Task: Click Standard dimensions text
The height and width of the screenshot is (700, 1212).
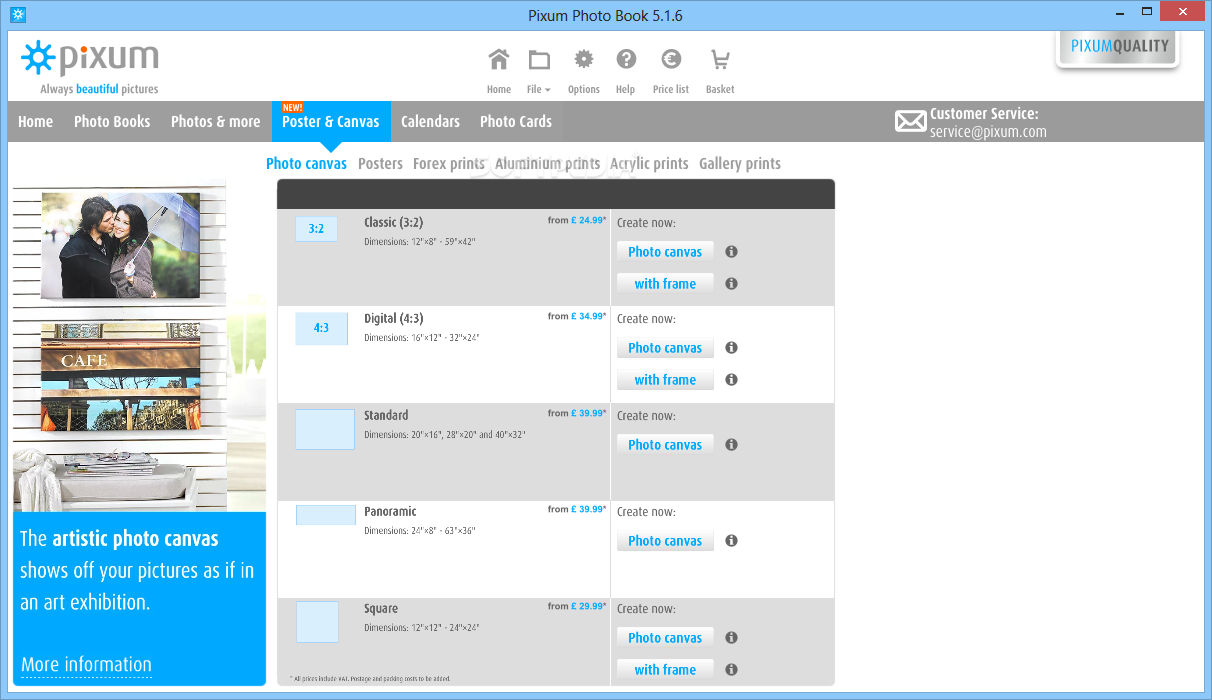Action: (444, 435)
